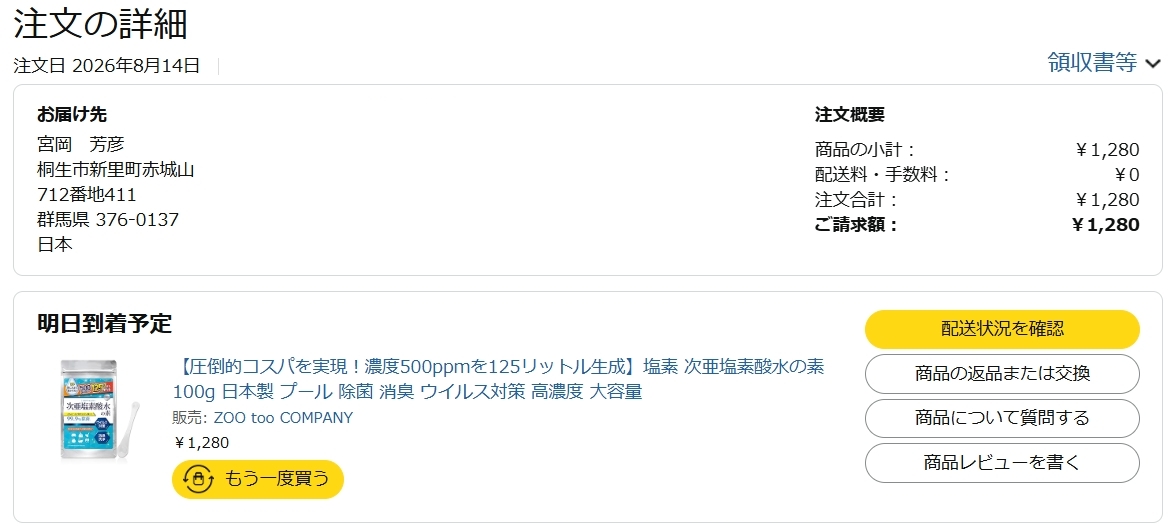Click the postal code line 群馬県 376-0137
Screen dimensions: 1176x531
pyautogui.click(x=108, y=220)
